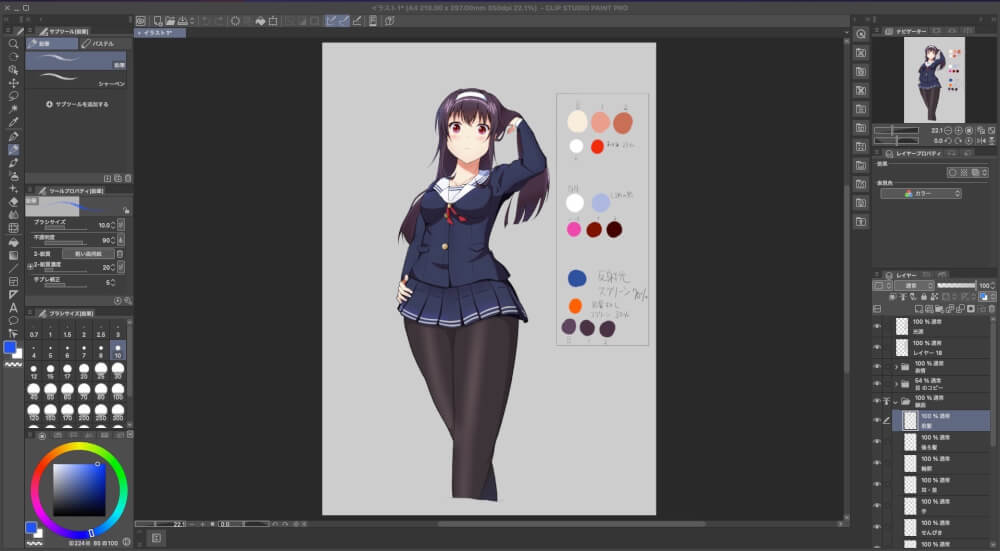Select the イラスト canvas tab

click(159, 33)
